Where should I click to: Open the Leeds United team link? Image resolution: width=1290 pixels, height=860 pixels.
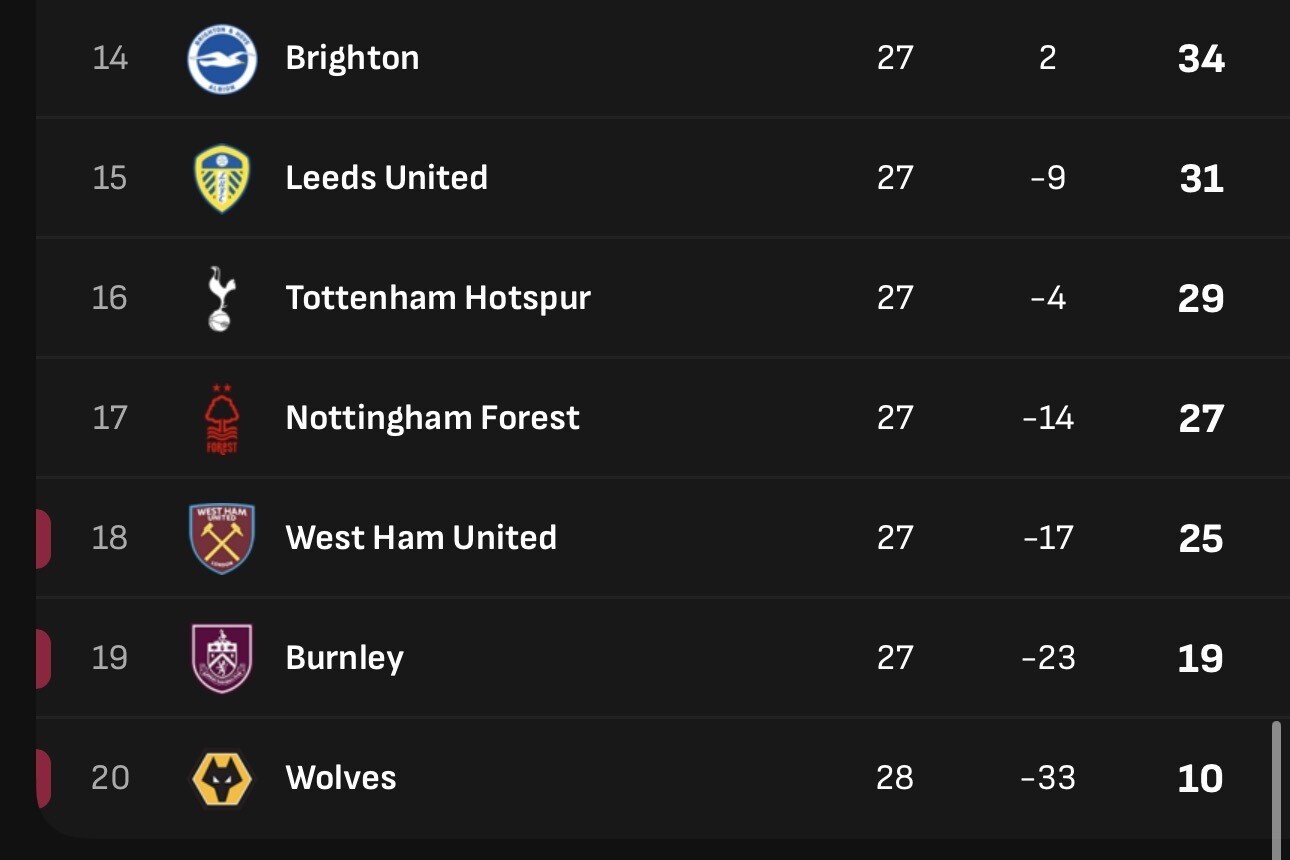coord(386,178)
